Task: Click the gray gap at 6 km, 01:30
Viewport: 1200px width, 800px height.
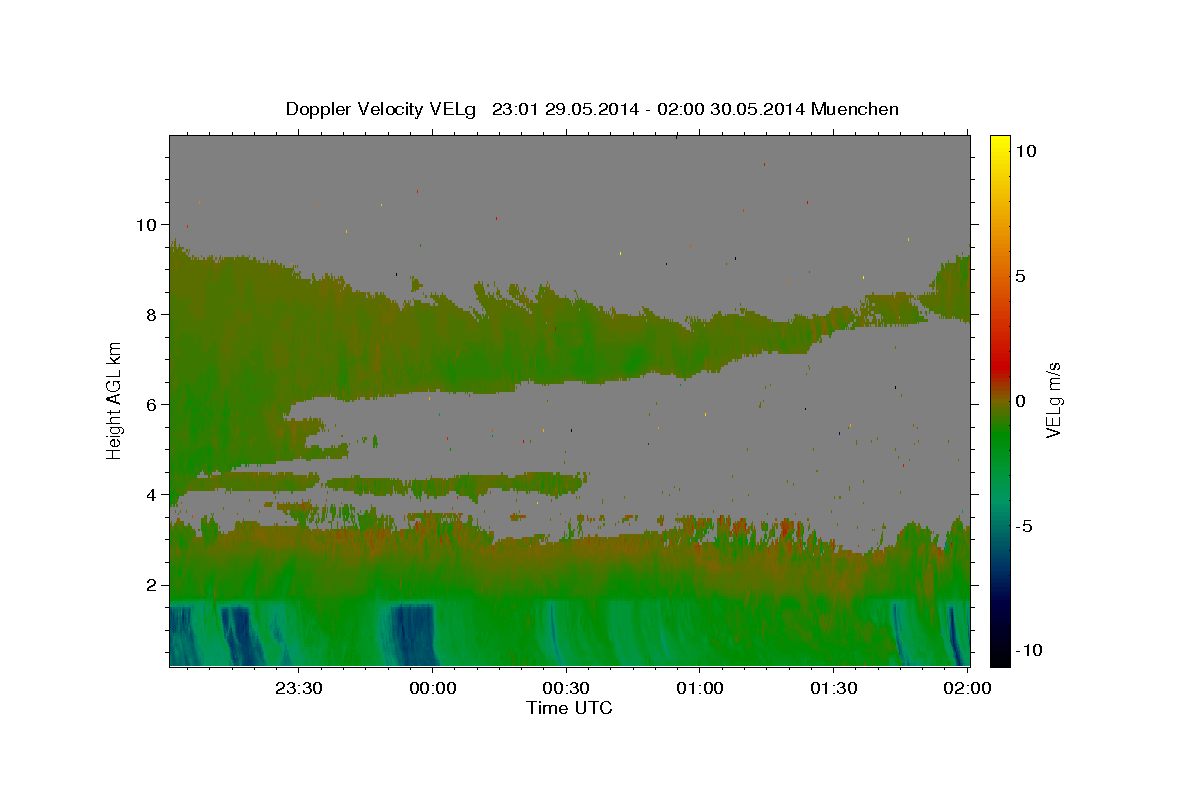Action: click(x=834, y=405)
